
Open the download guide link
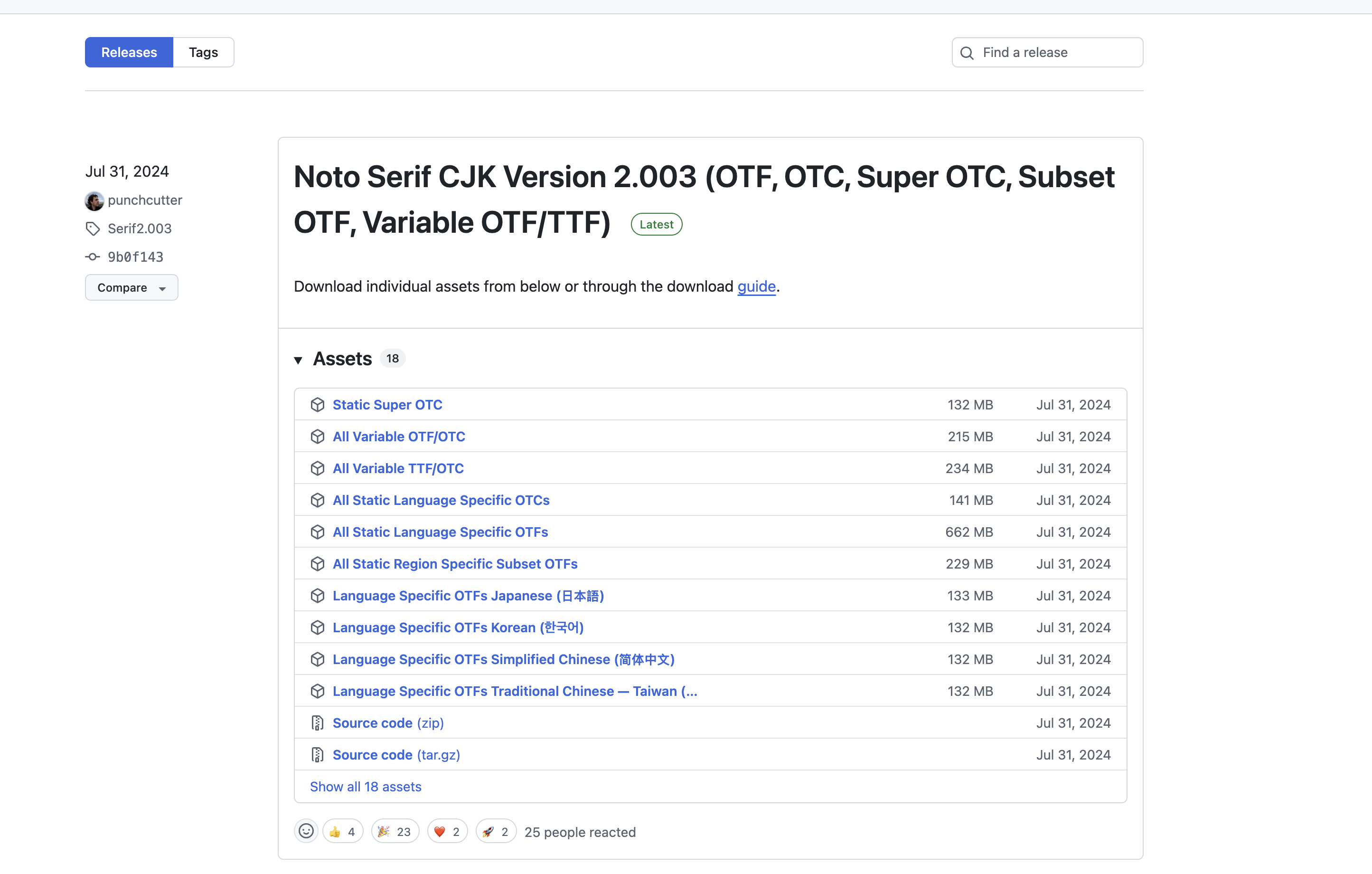point(756,286)
